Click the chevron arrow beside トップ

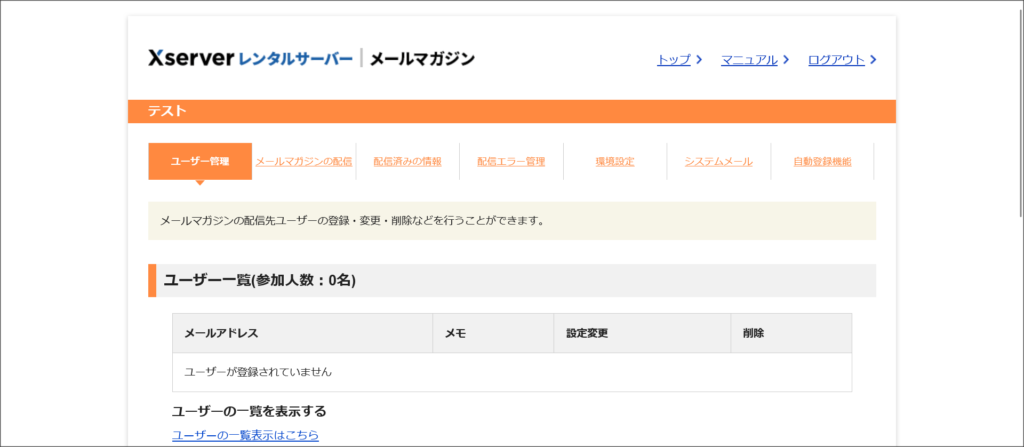[698, 60]
